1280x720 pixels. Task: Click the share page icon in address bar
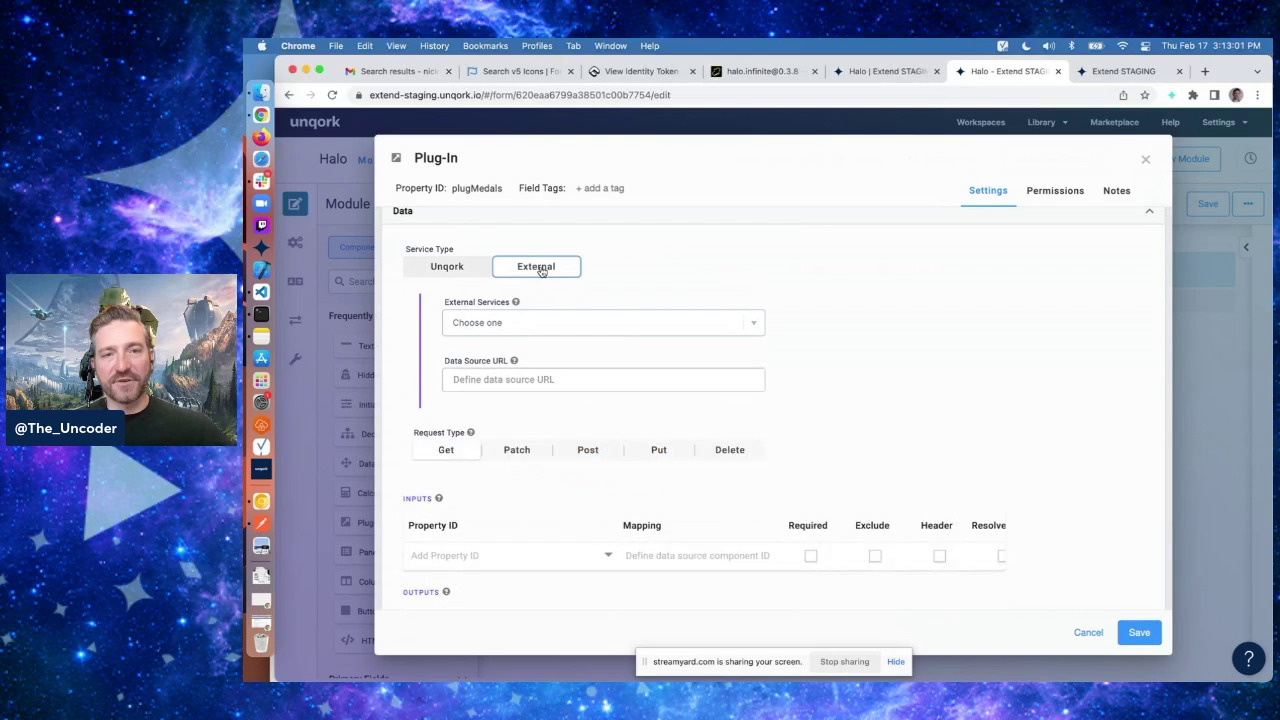pyautogui.click(x=1123, y=95)
